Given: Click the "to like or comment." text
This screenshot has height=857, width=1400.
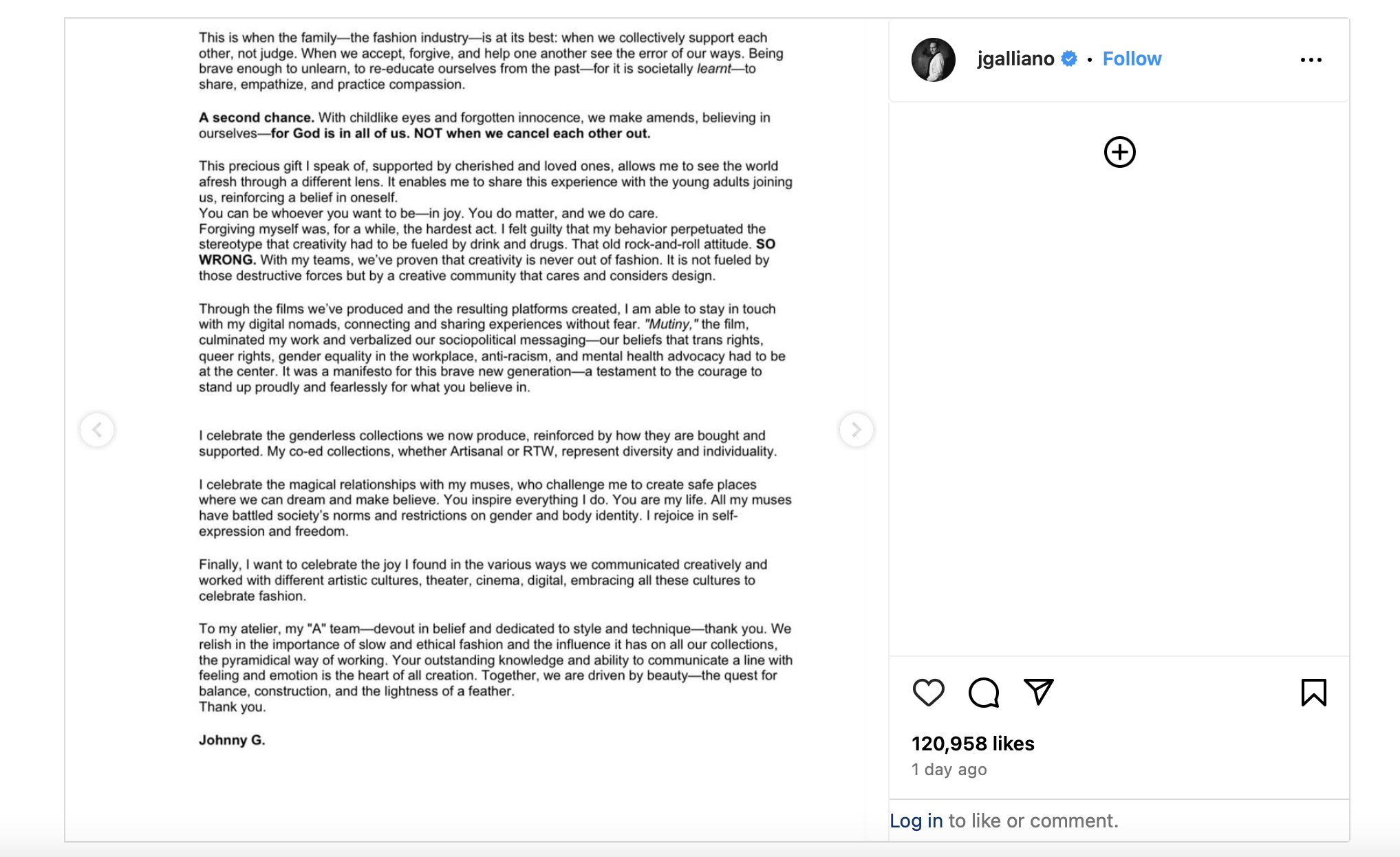Looking at the screenshot, I should coord(1033,821).
